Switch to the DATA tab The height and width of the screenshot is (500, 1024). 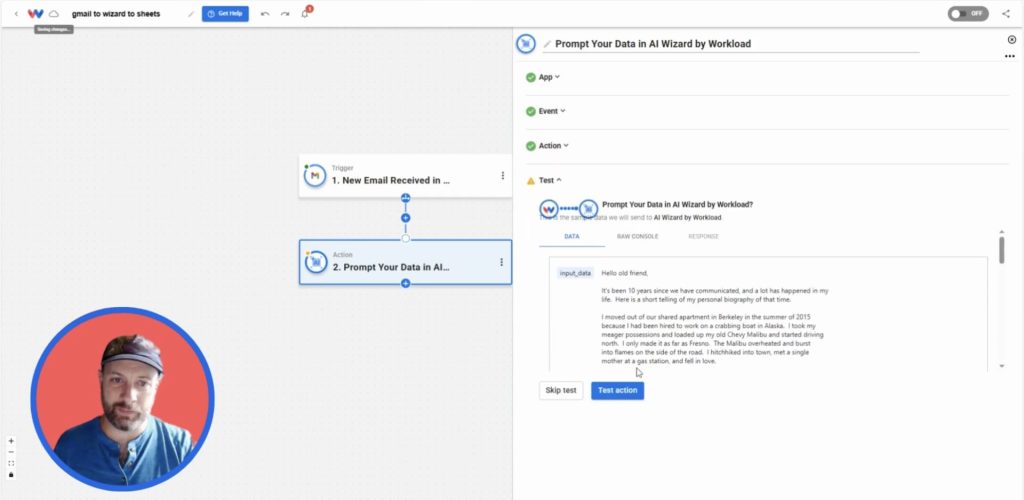571,236
